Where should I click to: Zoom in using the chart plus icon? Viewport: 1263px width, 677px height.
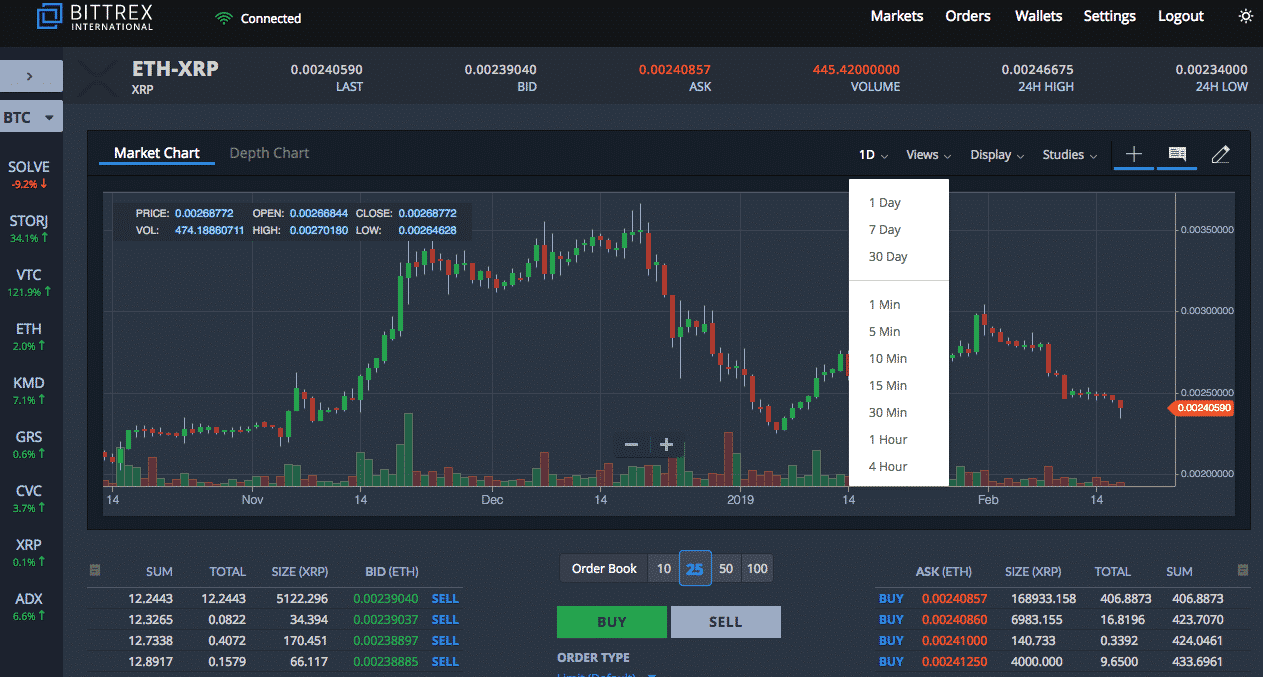click(x=666, y=444)
